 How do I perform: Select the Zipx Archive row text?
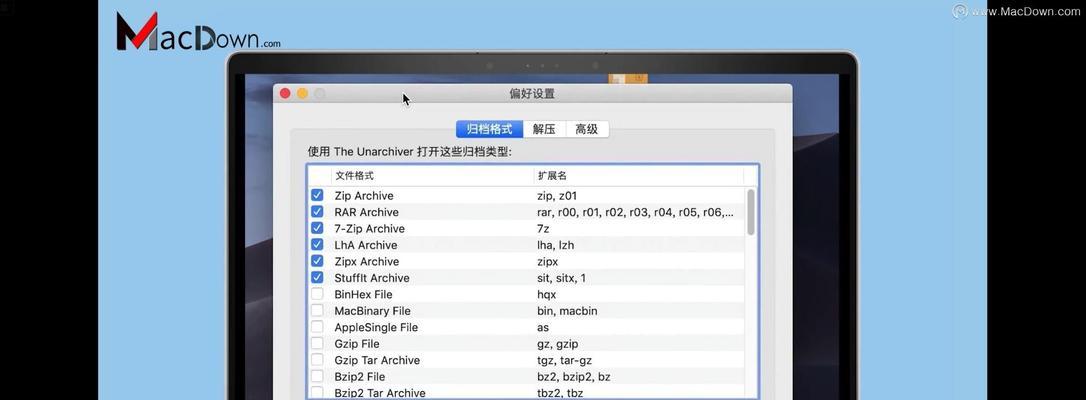pos(367,262)
